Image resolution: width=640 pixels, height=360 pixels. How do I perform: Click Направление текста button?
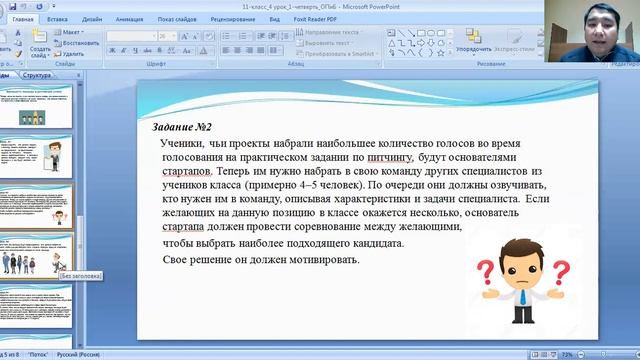click(329, 32)
